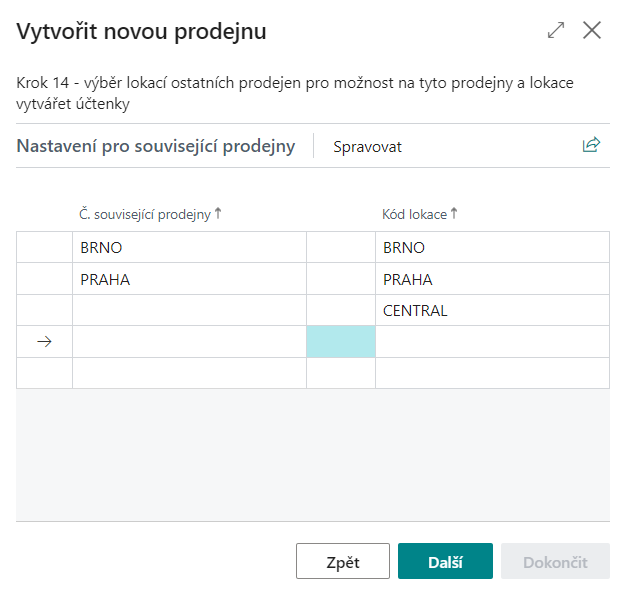Close the Vytvořit novou prodejnu dialog
633x602 pixels.
[x=592, y=30]
